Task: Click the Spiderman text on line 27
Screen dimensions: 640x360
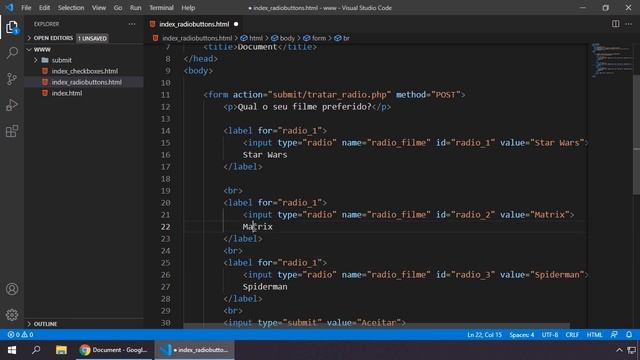Action: pos(265,287)
